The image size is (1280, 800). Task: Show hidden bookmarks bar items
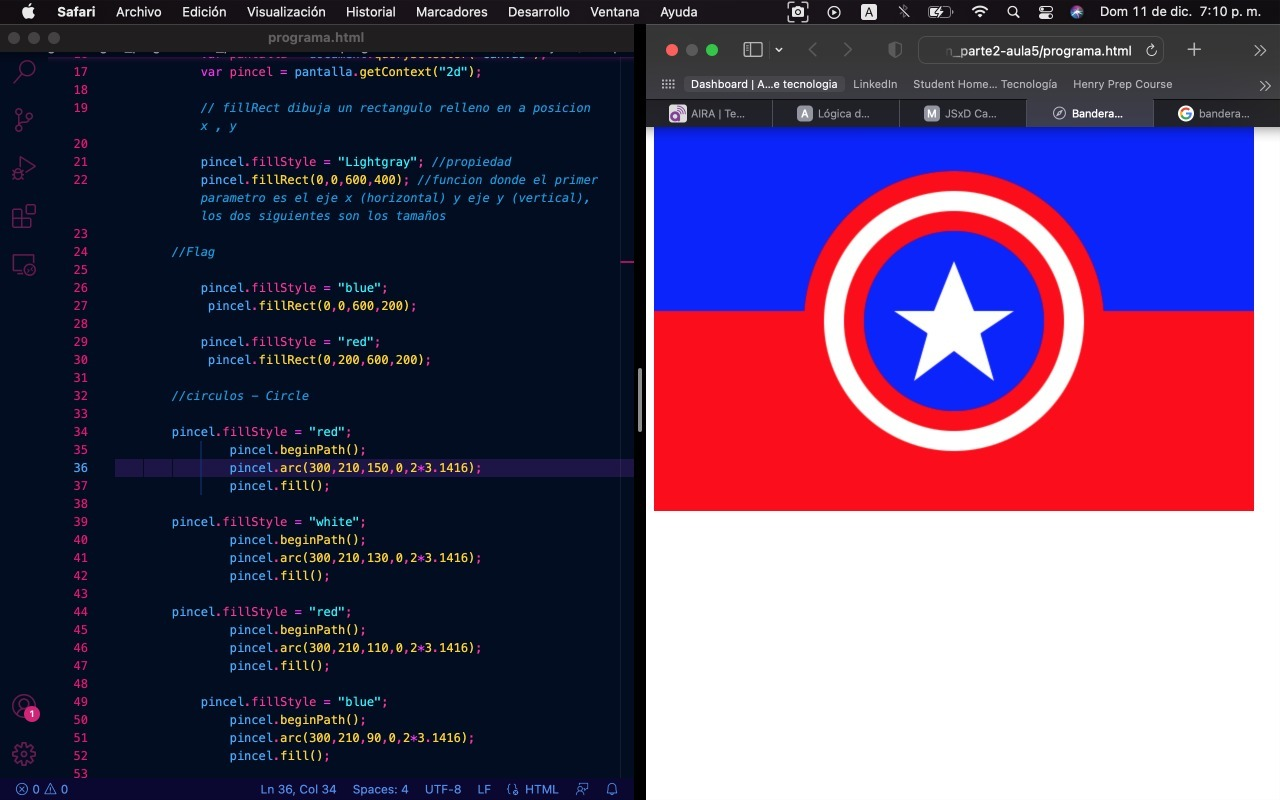tap(1265, 85)
